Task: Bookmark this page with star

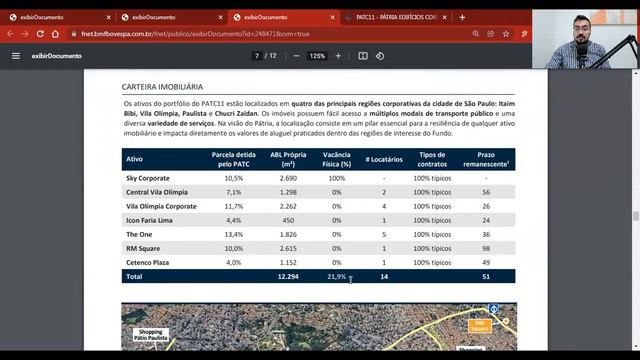Action: click(506, 34)
